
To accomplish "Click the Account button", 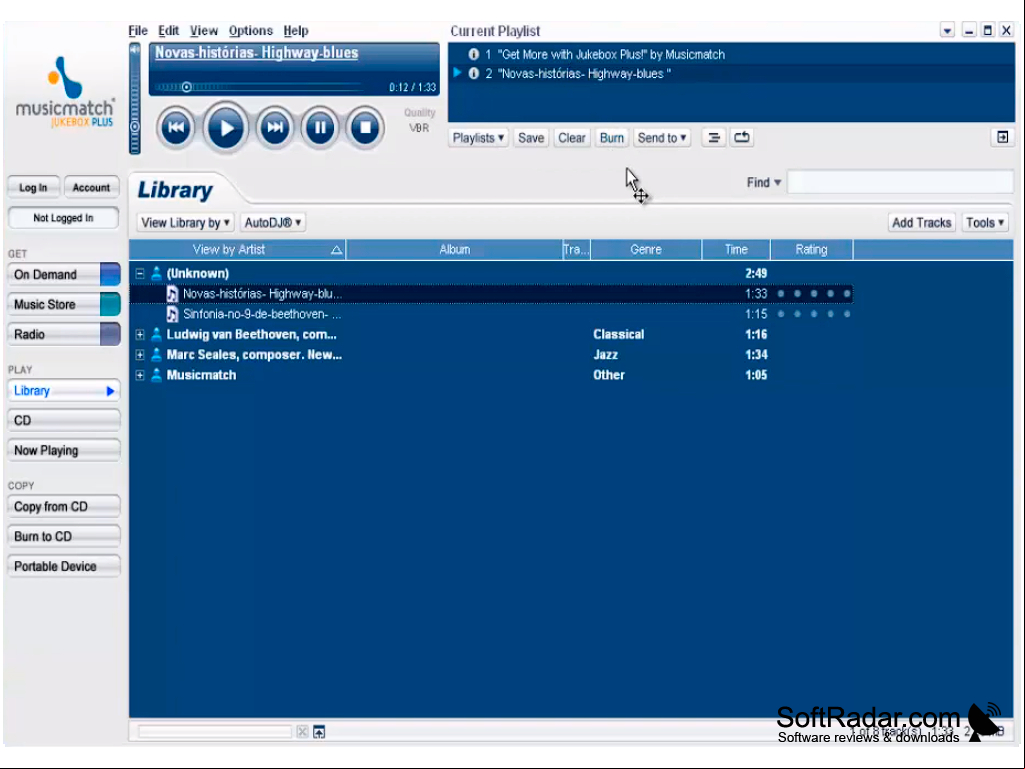I will click(x=91, y=188).
